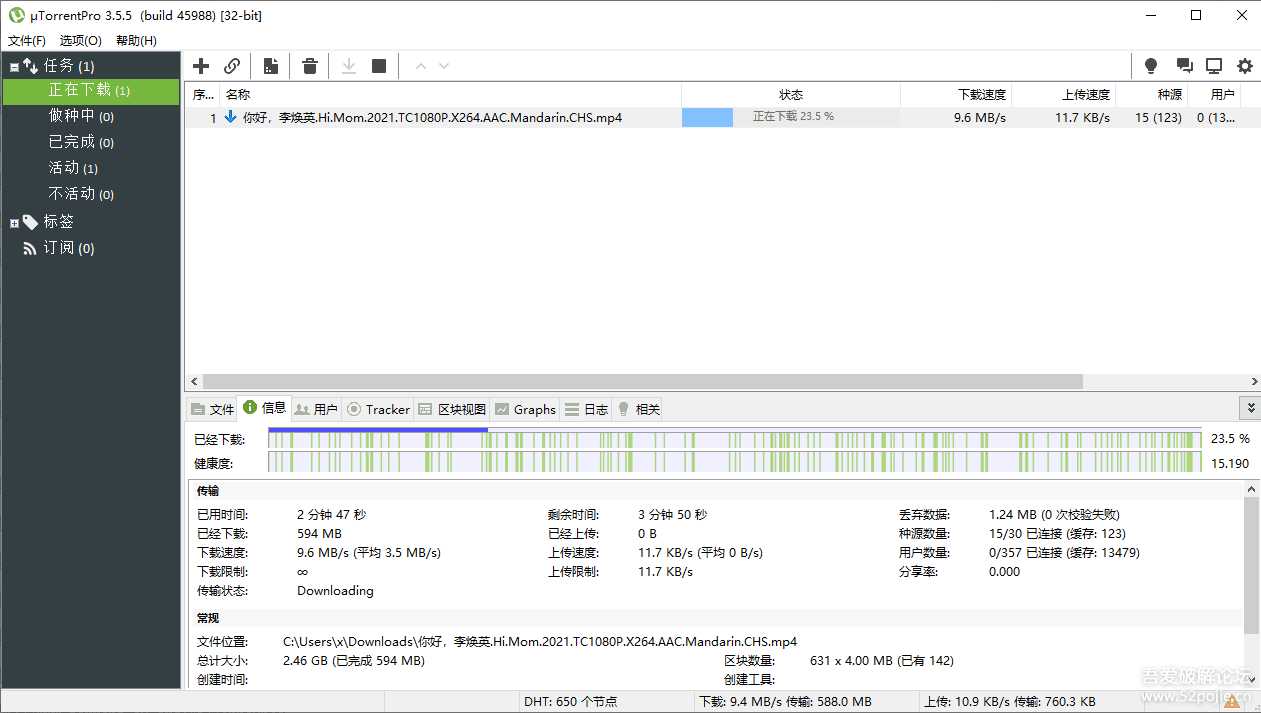The image size is (1261, 713).
Task: Expand the 标签 category in the sidebar
Action: pos(12,221)
